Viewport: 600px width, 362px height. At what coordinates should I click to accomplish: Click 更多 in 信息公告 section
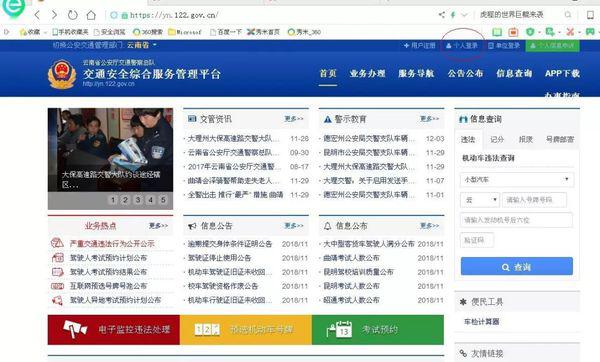[x=294, y=226]
